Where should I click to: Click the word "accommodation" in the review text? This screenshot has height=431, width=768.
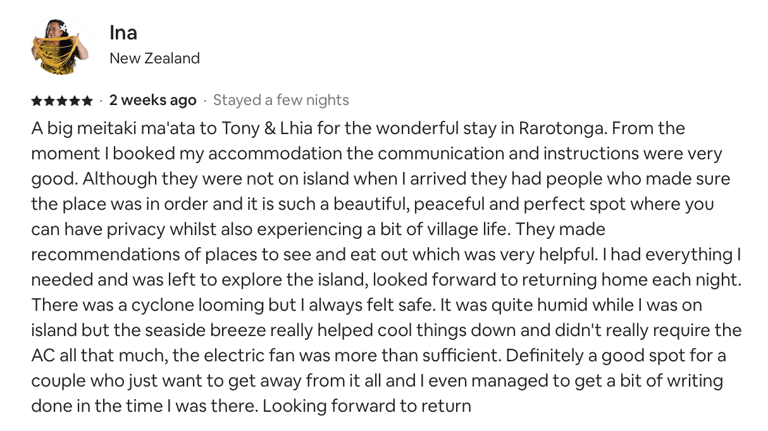pyautogui.click(x=275, y=154)
